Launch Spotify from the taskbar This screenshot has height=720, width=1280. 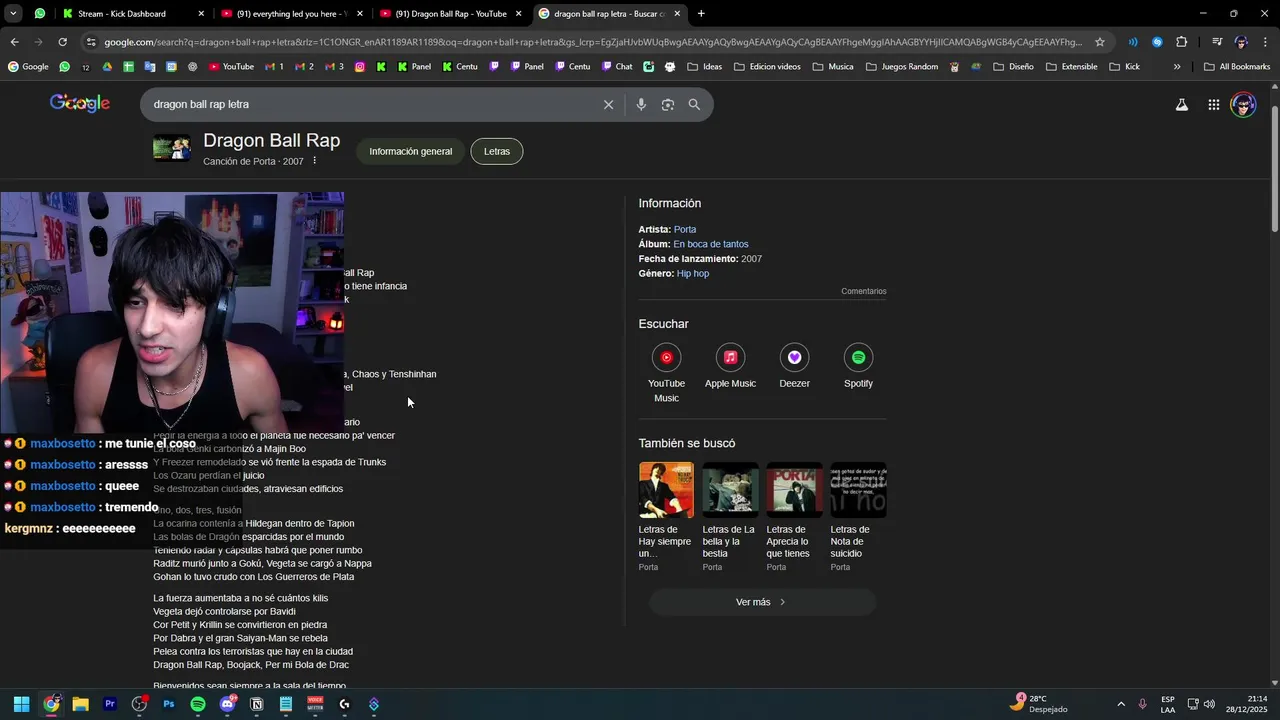pyautogui.click(x=198, y=704)
